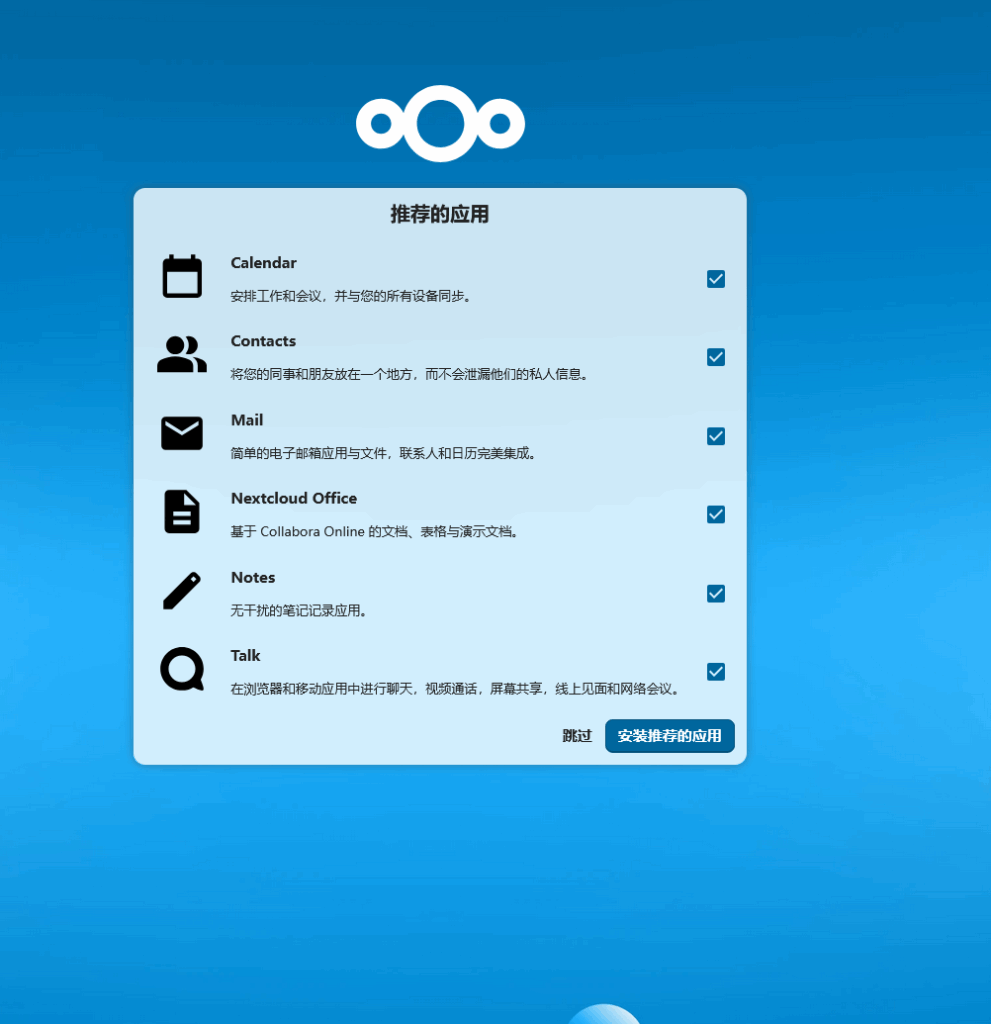This screenshot has width=991, height=1024.
Task: Click the Talk chat bubble icon
Action: [182, 669]
